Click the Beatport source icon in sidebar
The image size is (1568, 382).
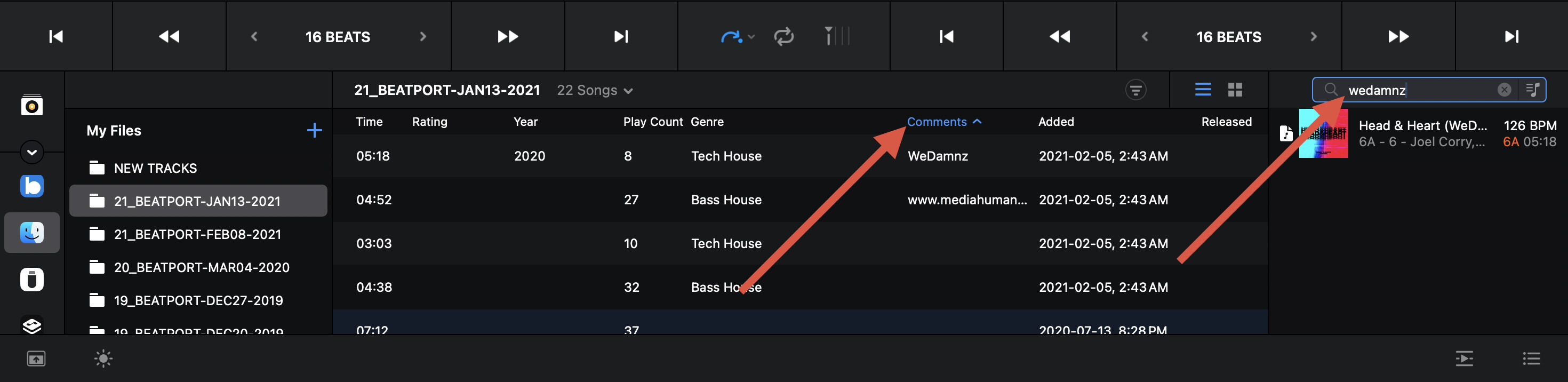(31, 186)
